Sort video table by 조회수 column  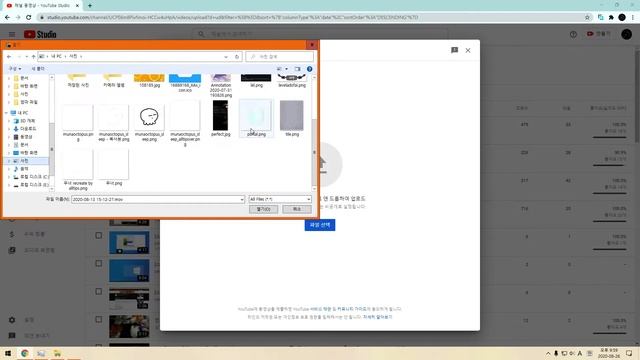[x=522, y=108]
